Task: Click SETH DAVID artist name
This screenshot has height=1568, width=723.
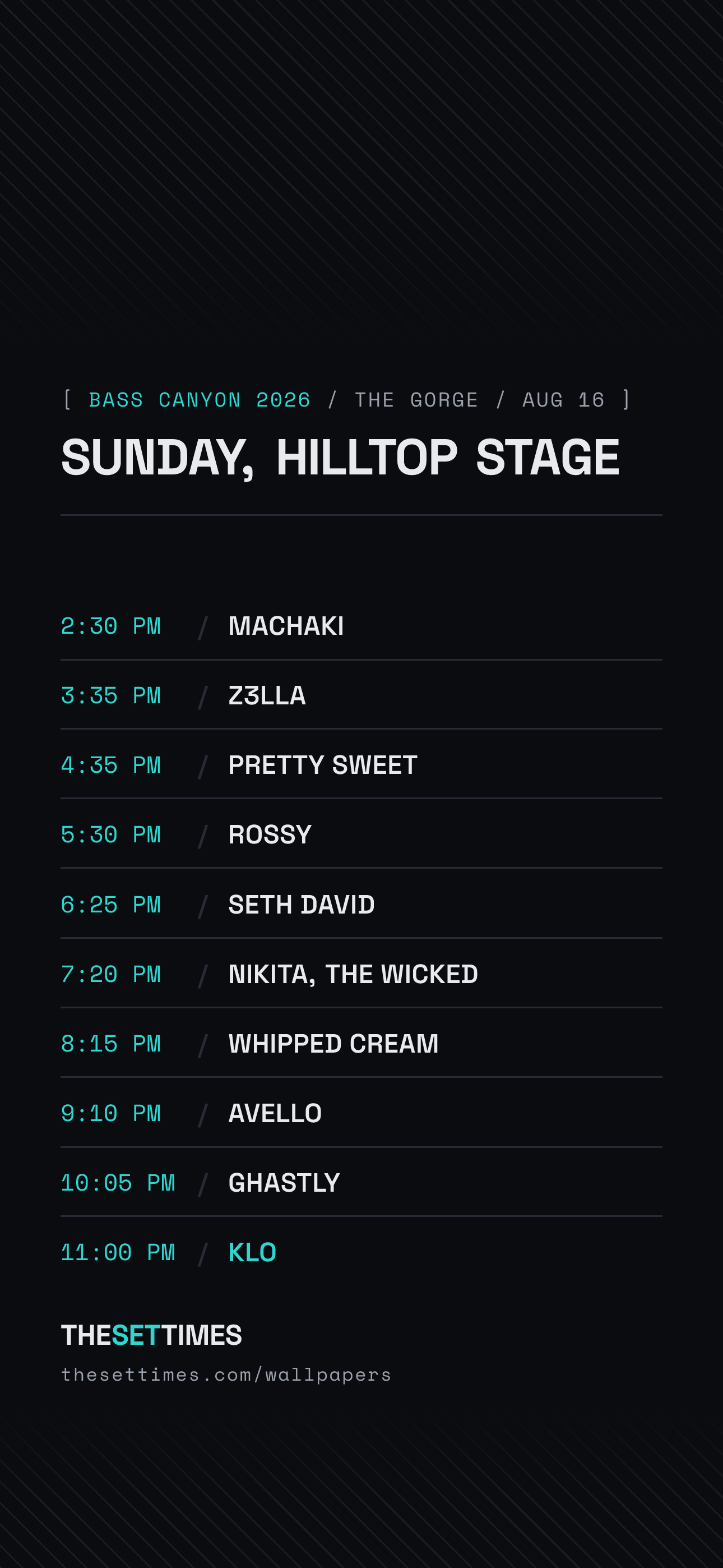Action: (x=302, y=905)
